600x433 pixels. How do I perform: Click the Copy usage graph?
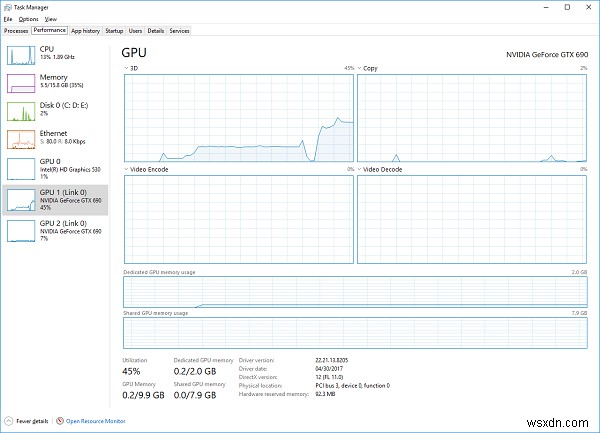coord(472,118)
